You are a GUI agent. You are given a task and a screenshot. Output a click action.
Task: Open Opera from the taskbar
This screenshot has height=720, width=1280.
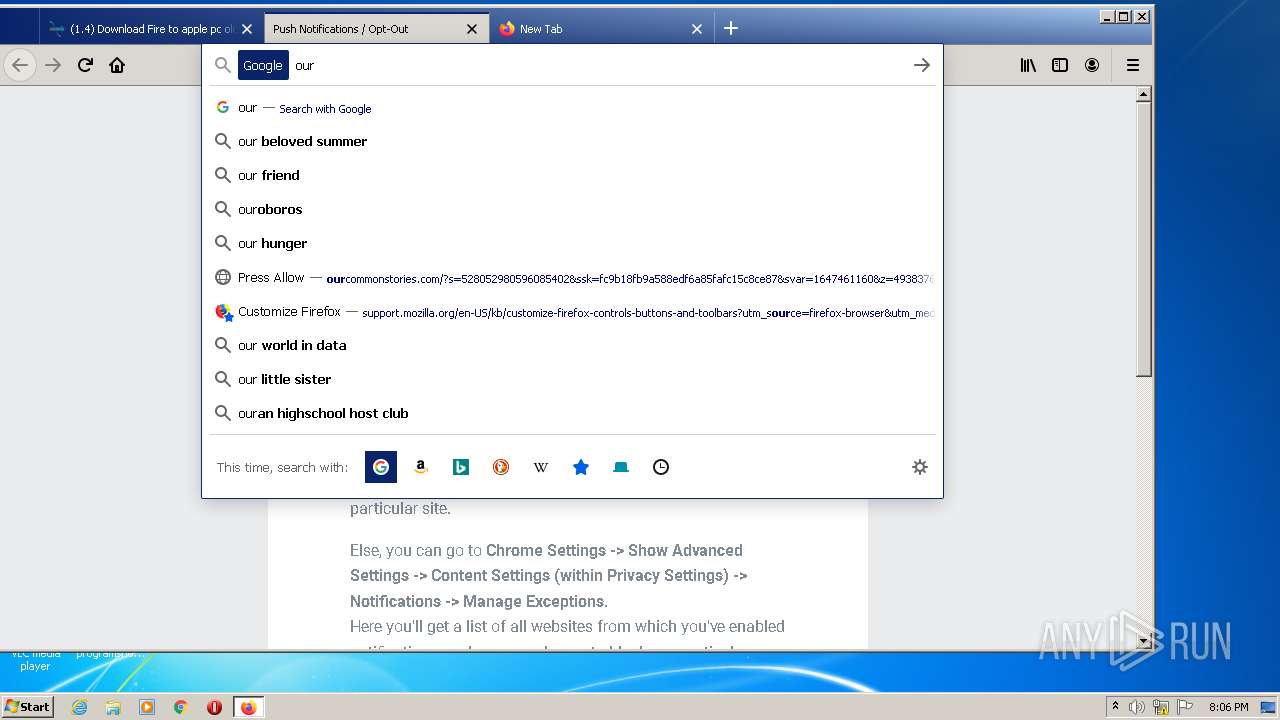click(214, 707)
